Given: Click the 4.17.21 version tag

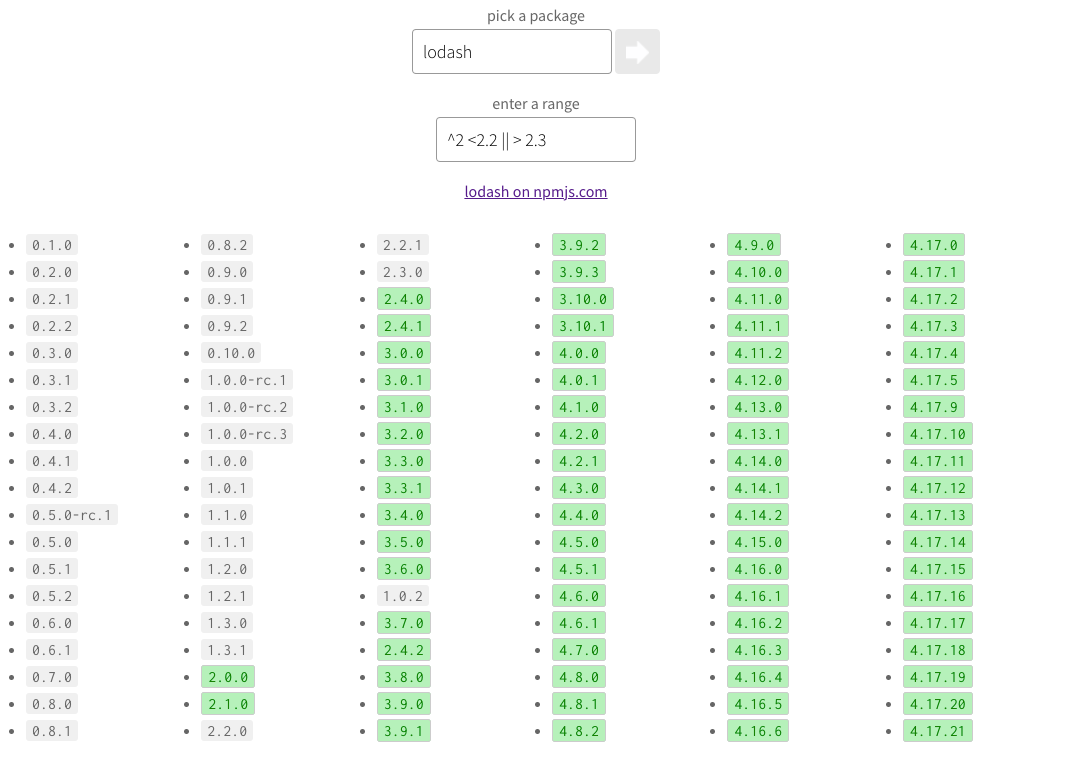Looking at the screenshot, I should coord(937,731).
